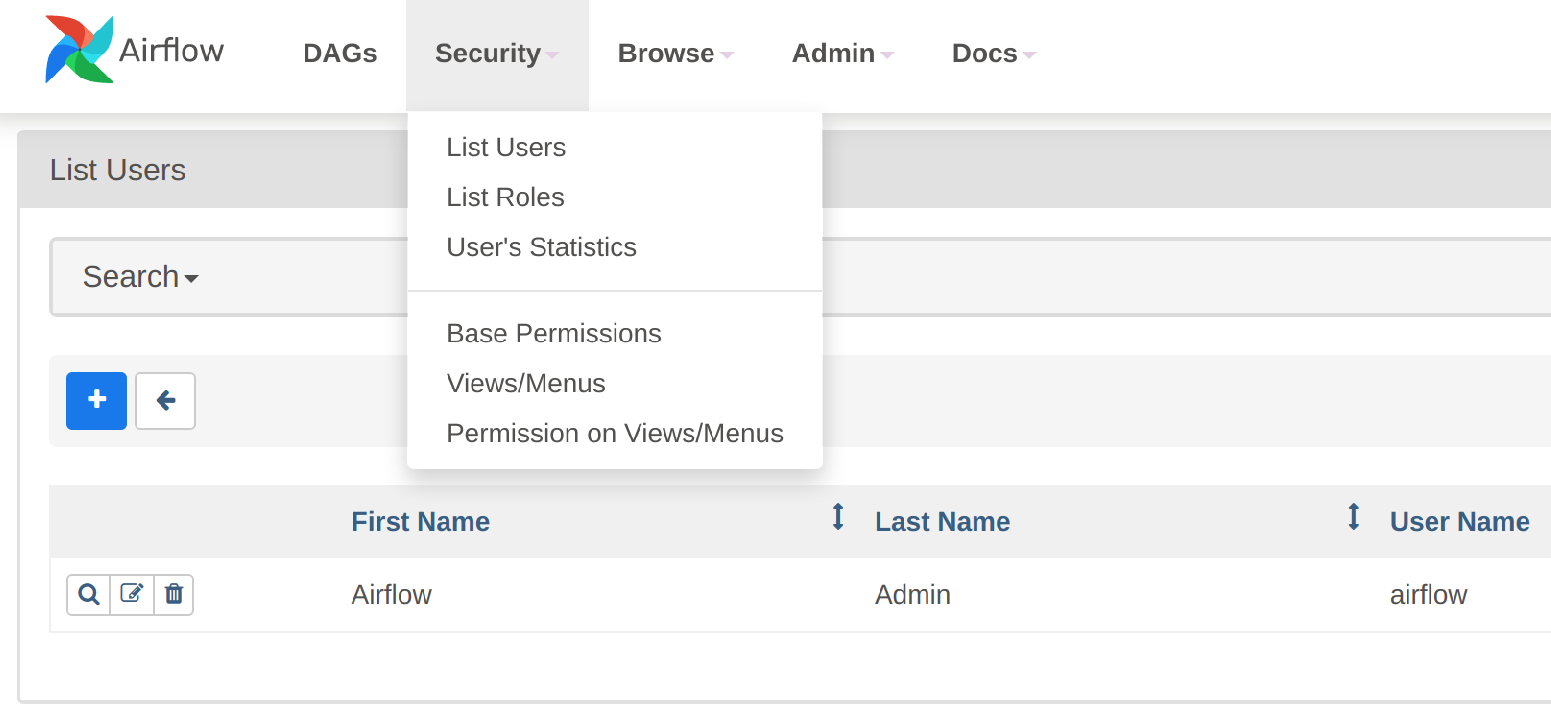Click the trash icon to delete the airflow user
The width and height of the screenshot is (1551, 712).
[x=173, y=594]
